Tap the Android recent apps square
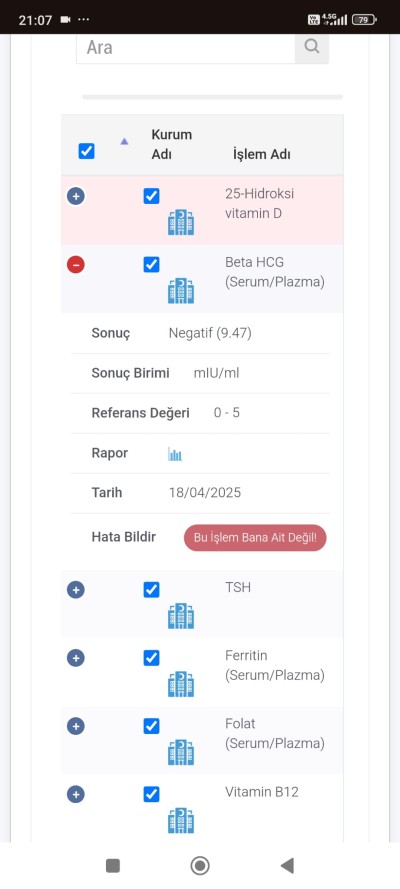Screen dimensions: 400x889 [113, 865]
